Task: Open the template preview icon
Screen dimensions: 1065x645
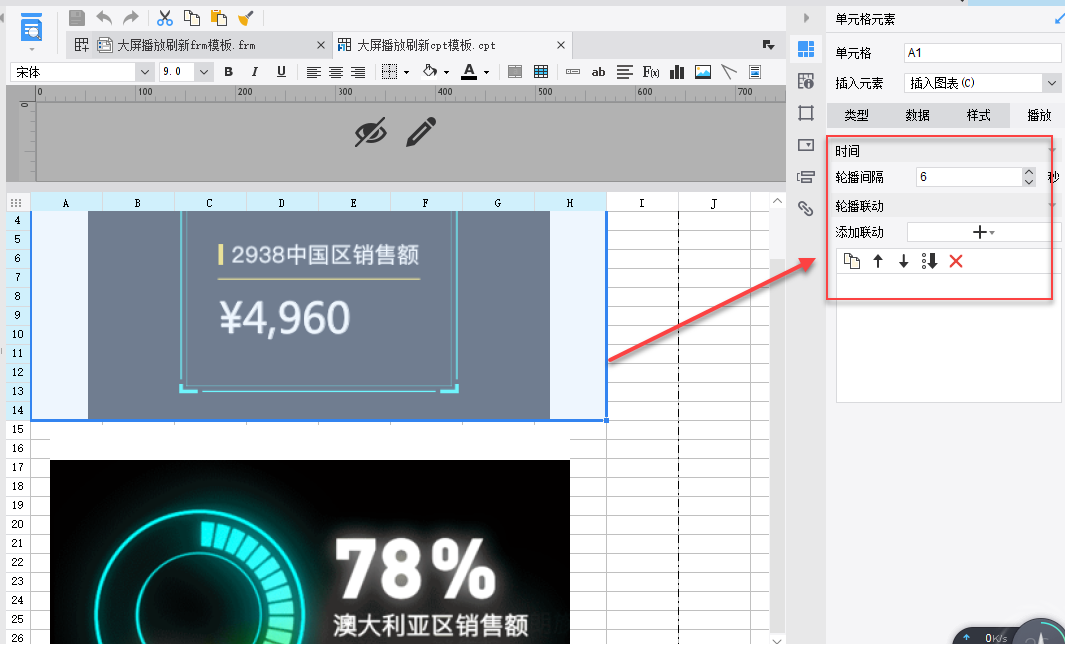Action: tap(31, 29)
